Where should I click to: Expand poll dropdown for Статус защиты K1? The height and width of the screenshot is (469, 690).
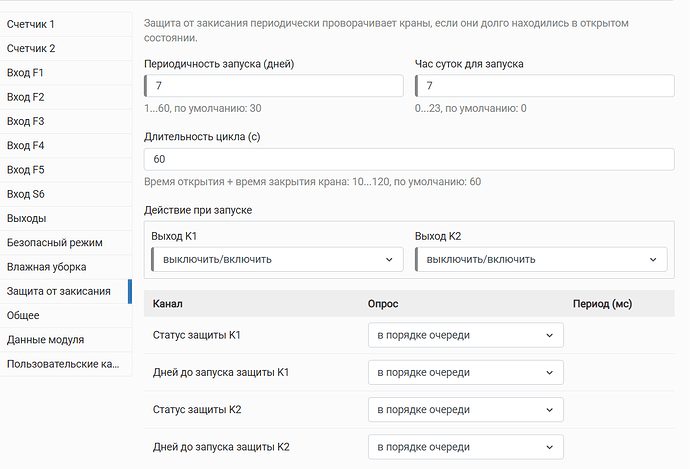[x=466, y=335]
